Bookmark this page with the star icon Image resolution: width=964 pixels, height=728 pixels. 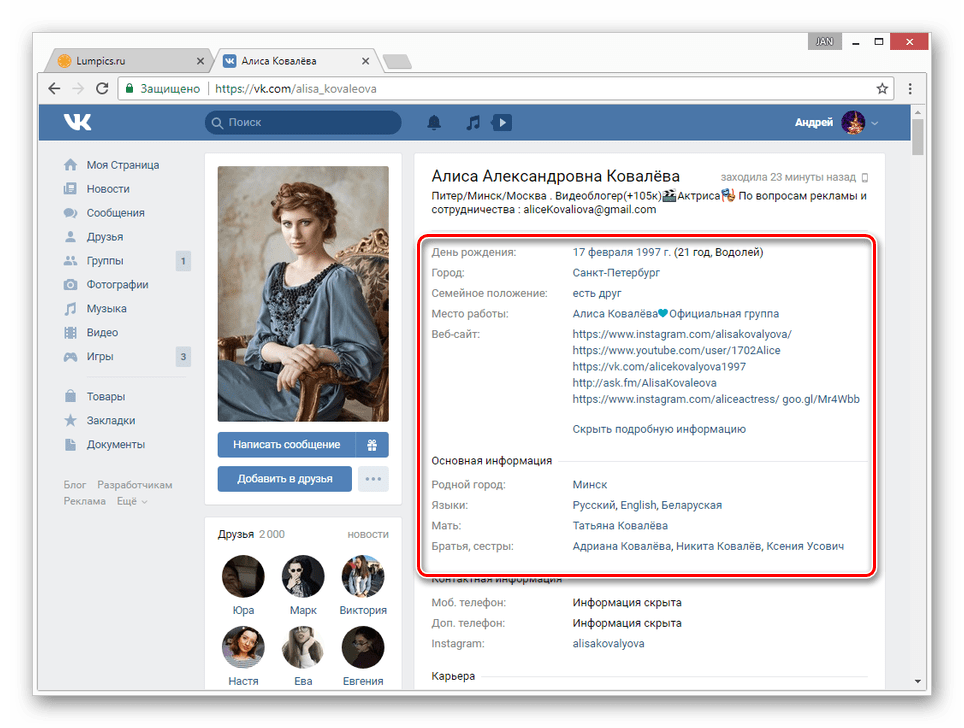pyautogui.click(x=881, y=88)
